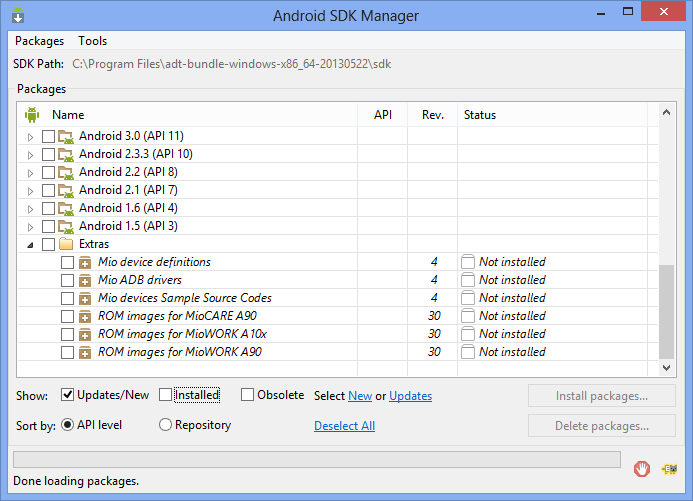This screenshot has width=693, height=501.
Task: Open the Packages menu
Action: point(39,41)
